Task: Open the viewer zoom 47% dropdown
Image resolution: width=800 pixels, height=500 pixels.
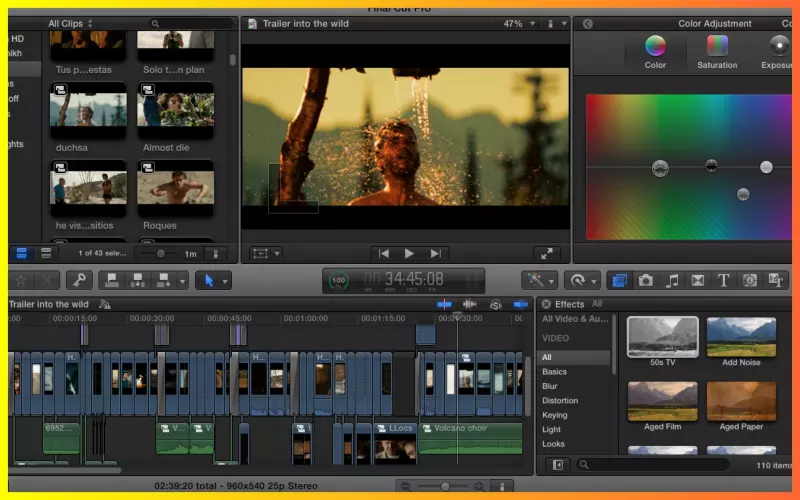Action: coord(519,23)
